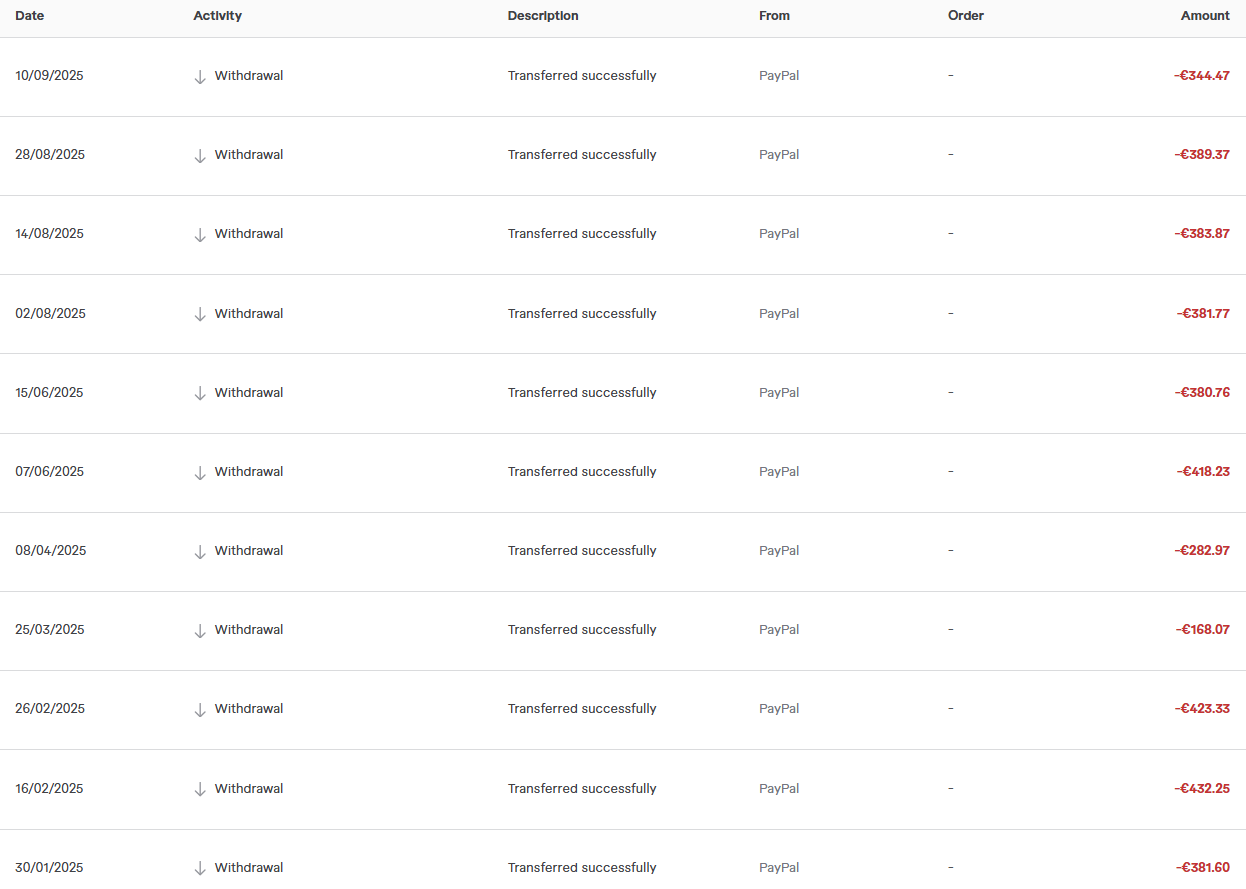
Task: Select the −€168.07 withdrawal amount
Action: click(1203, 630)
